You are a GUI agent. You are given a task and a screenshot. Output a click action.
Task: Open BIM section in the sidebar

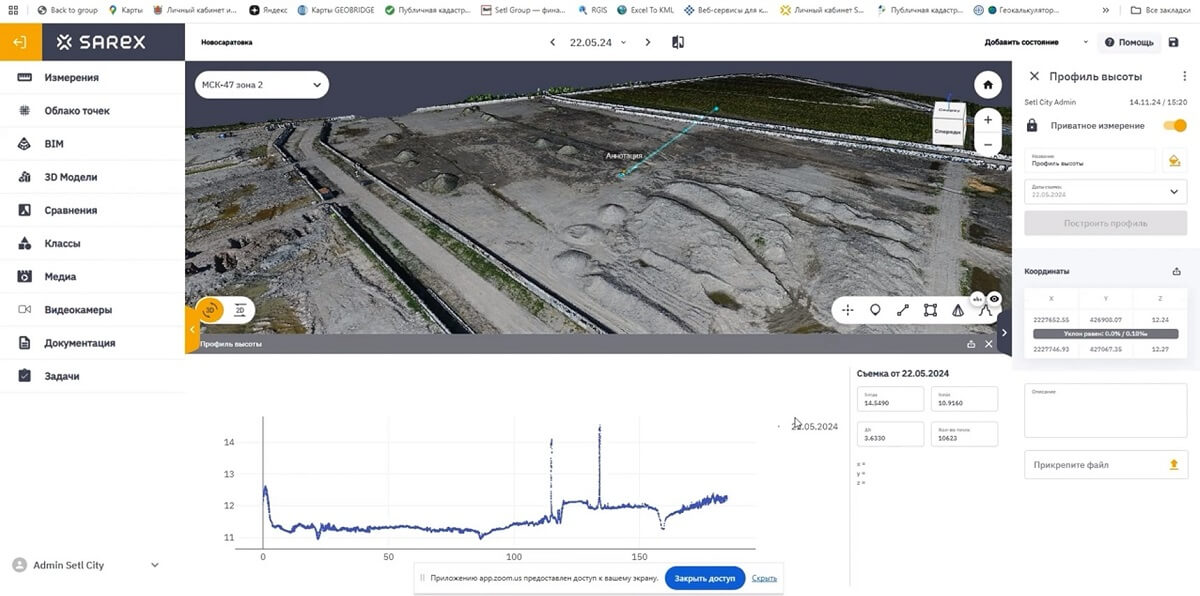pos(92,144)
